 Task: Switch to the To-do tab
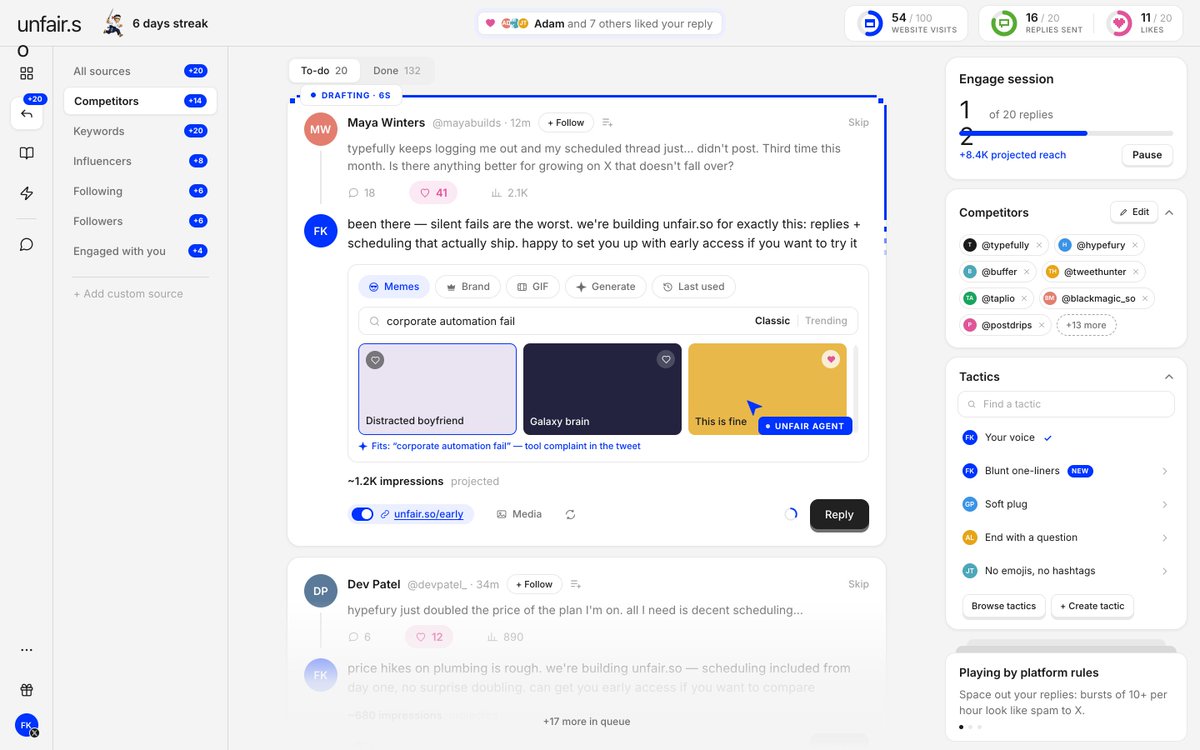pos(324,71)
